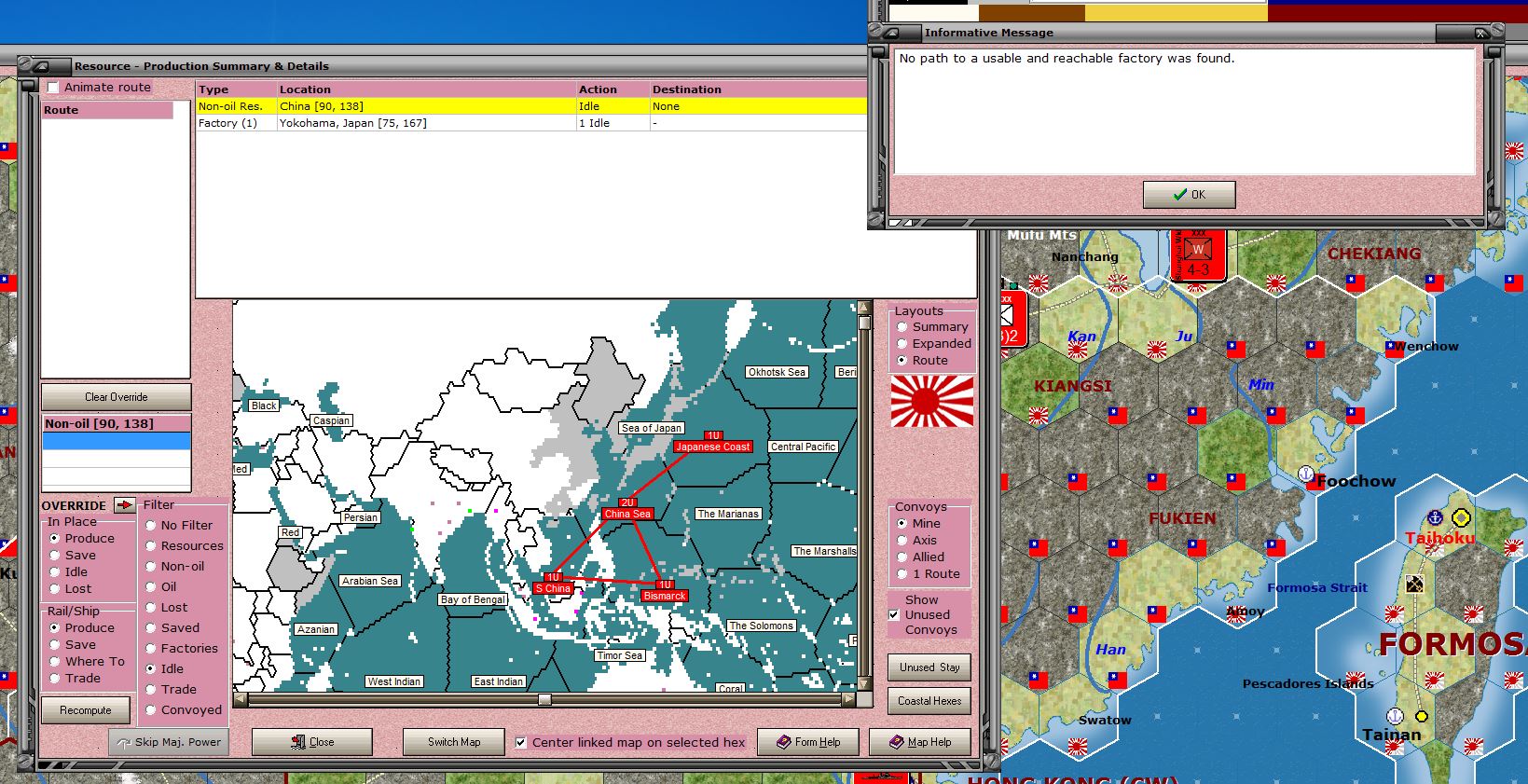This screenshot has height=784, width=1528.
Task: Click OK in the Informative Message
Action: click(1189, 195)
